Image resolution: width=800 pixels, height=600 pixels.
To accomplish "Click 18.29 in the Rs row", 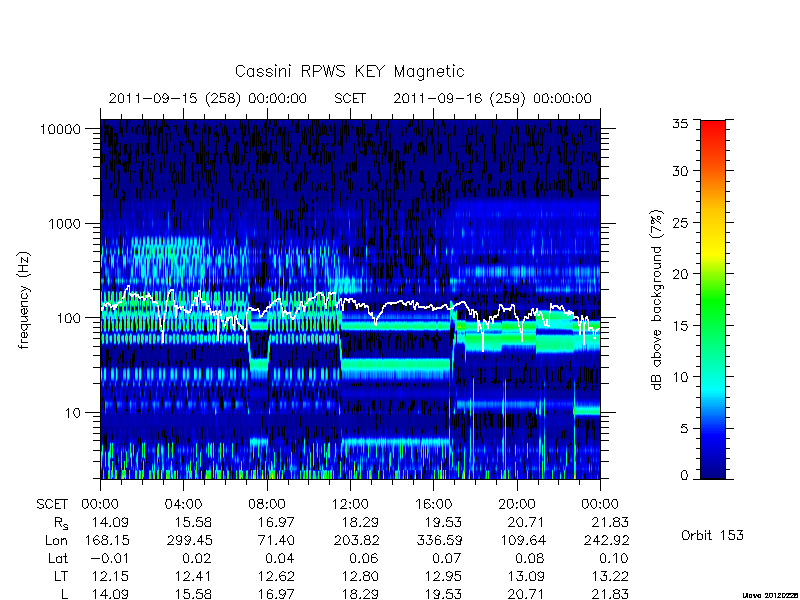I will pyautogui.click(x=360, y=522).
